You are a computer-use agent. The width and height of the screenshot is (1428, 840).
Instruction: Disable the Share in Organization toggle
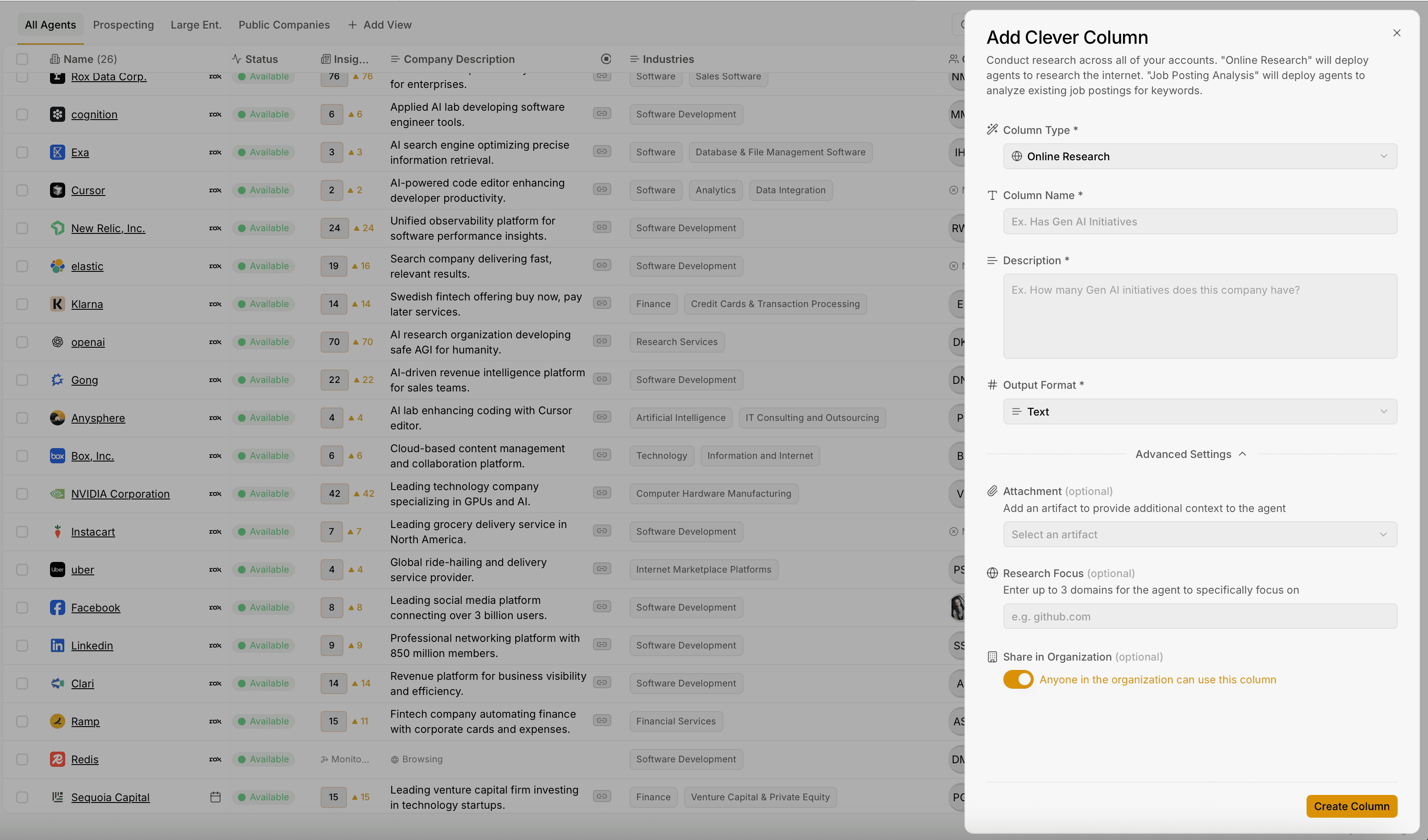coord(1018,680)
